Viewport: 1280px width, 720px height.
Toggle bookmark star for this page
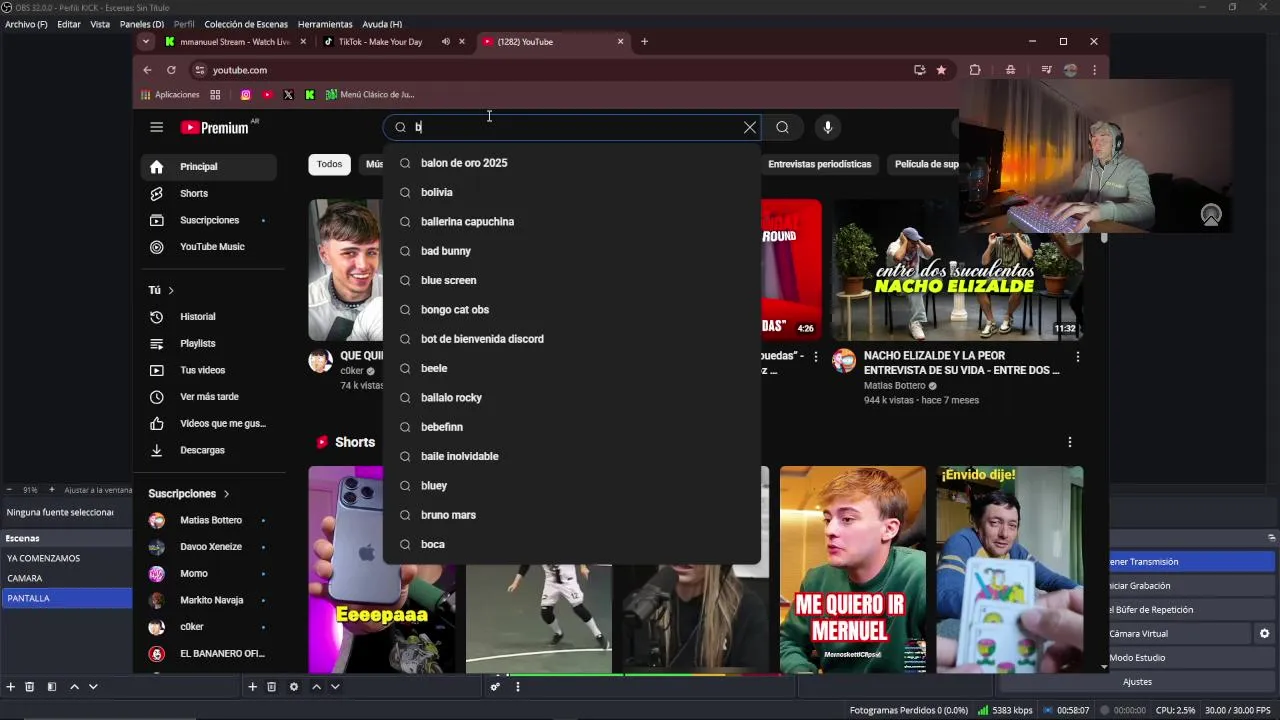(941, 70)
